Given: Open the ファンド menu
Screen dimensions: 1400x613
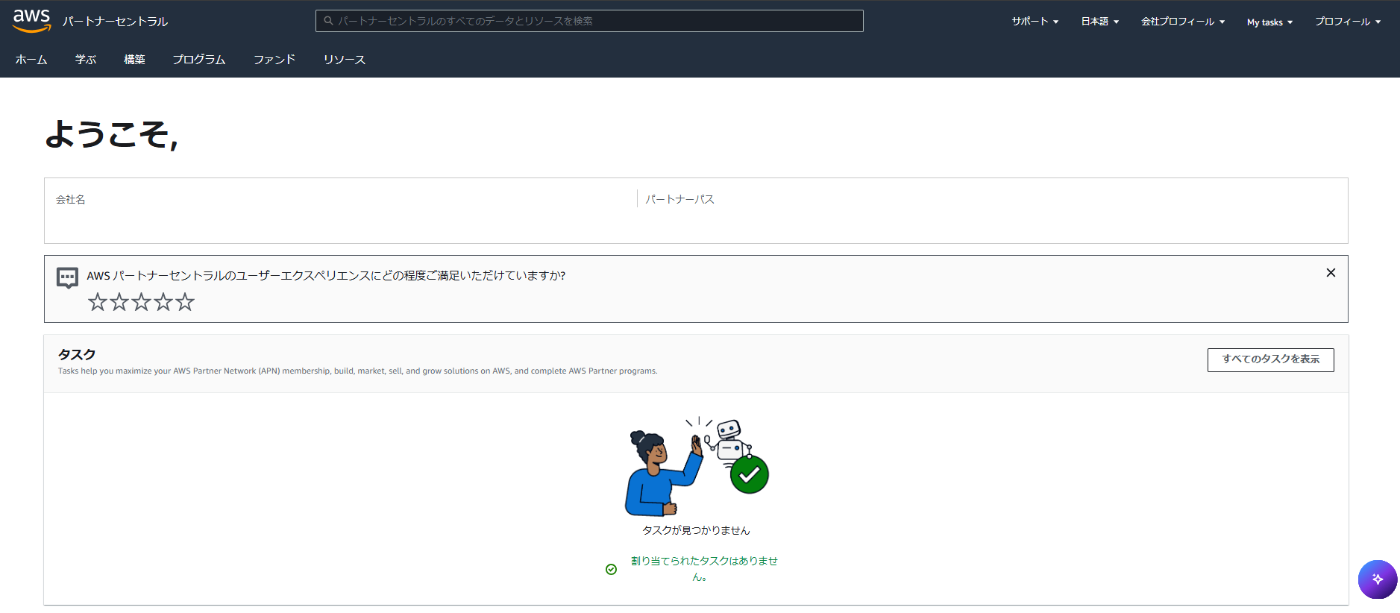Looking at the screenshot, I should pos(274,60).
